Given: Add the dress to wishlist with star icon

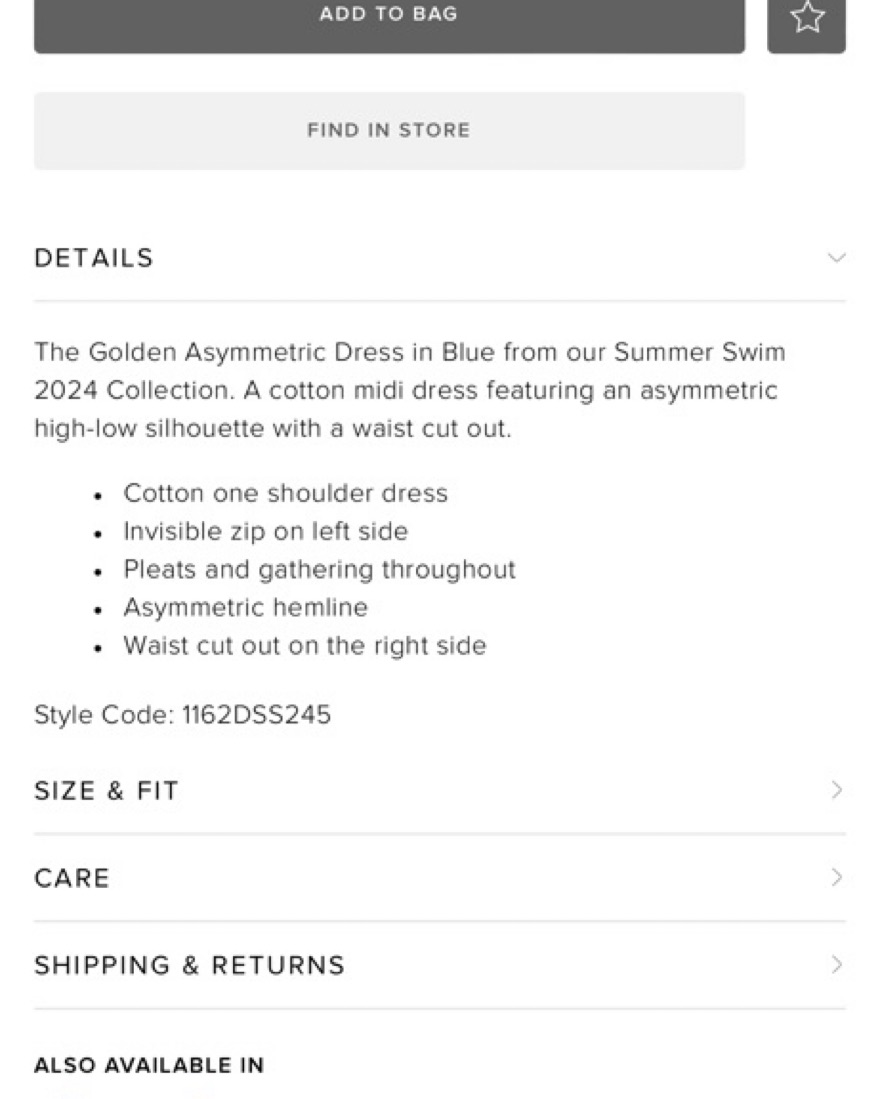Looking at the screenshot, I should (x=806, y=18).
